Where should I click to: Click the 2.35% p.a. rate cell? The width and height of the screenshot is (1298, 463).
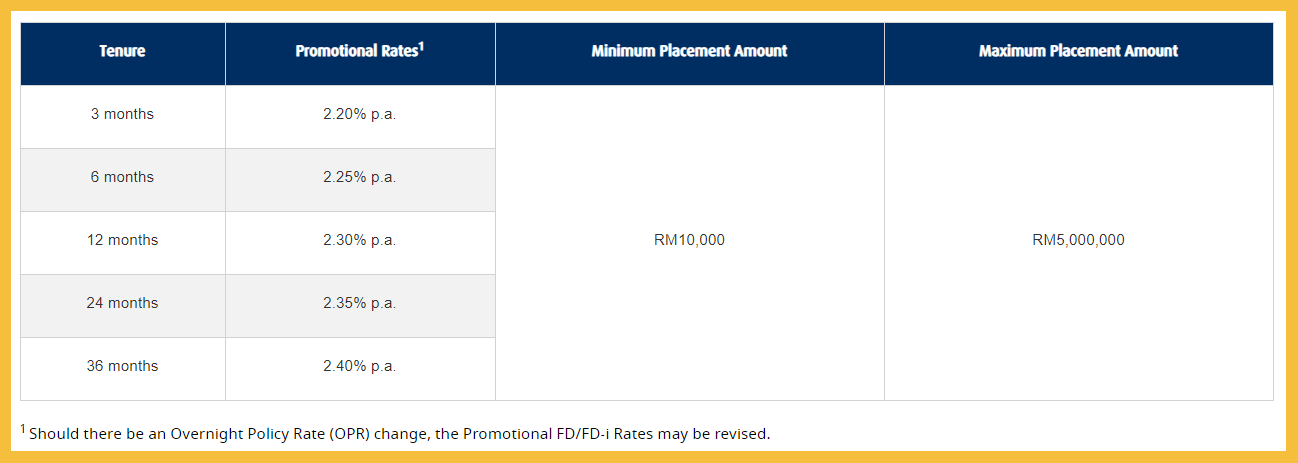point(359,304)
